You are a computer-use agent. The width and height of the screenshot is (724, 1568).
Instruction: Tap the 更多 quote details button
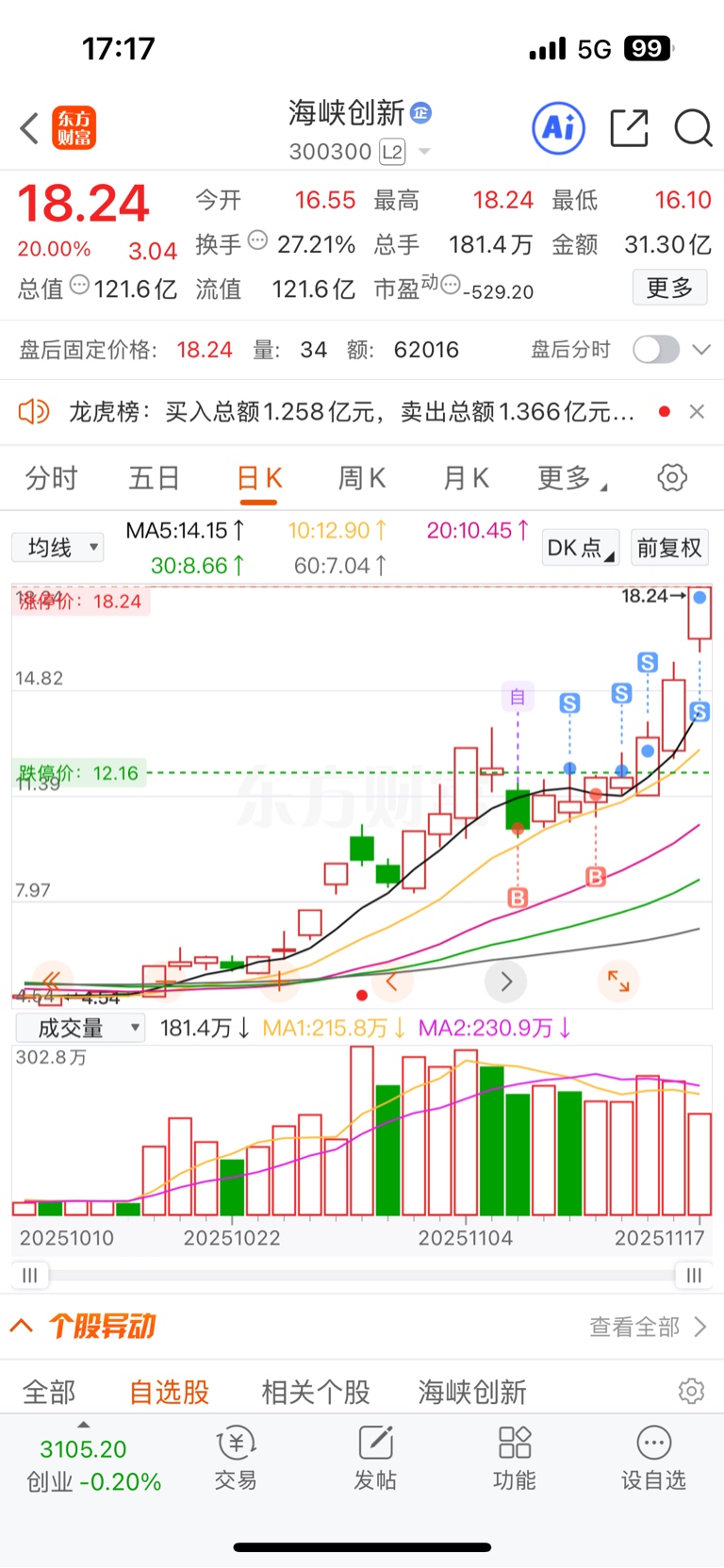tap(669, 288)
